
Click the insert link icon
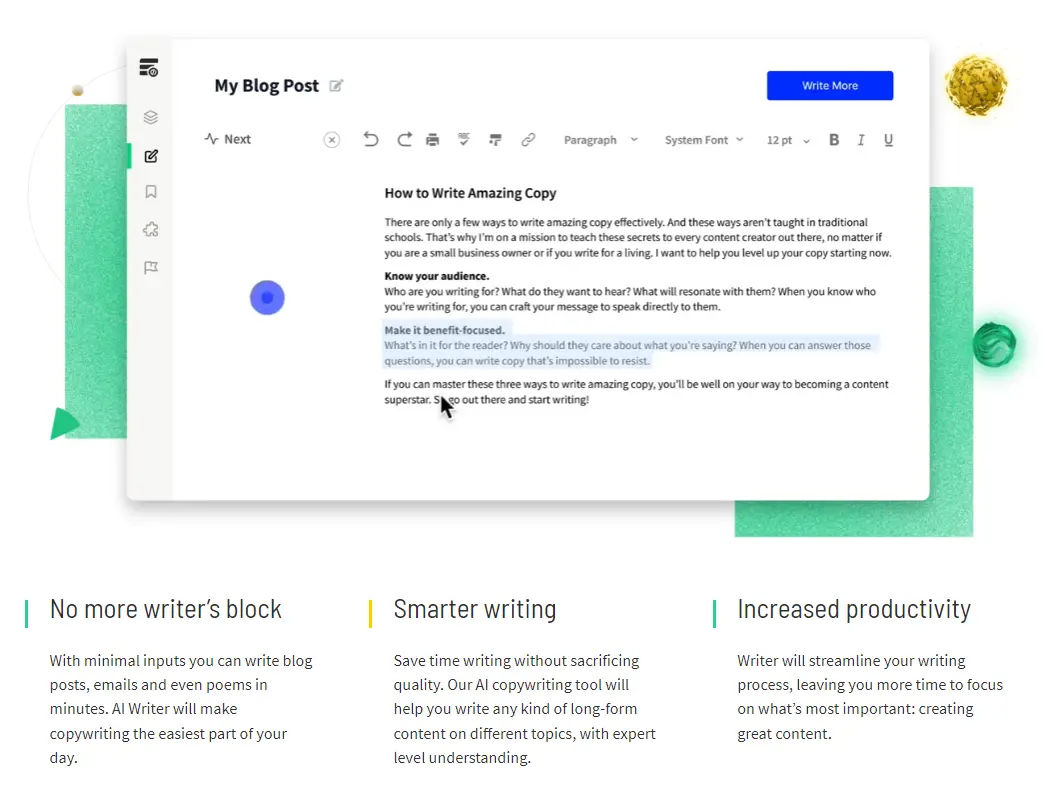[528, 139]
